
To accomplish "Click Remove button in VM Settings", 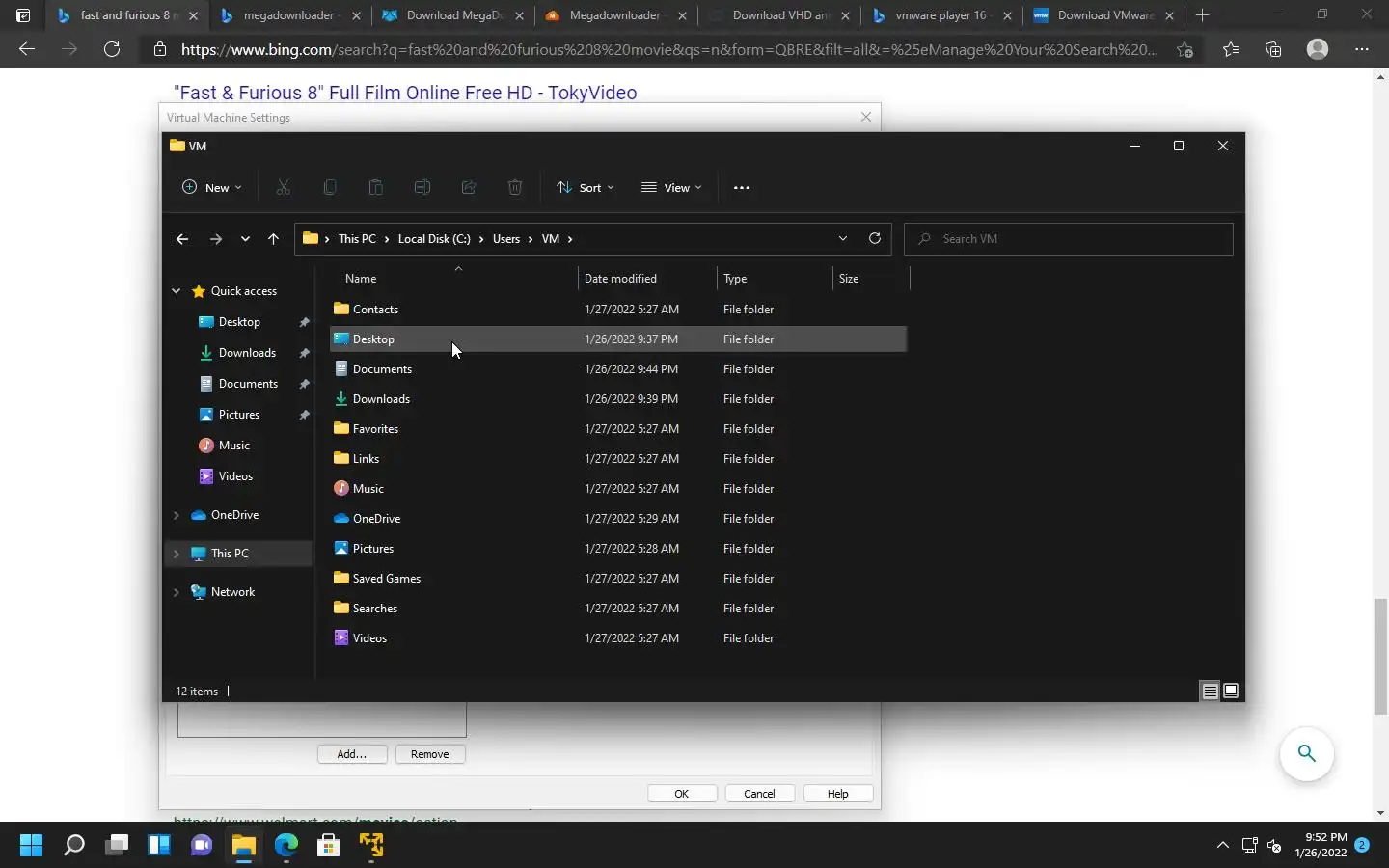I will pyautogui.click(x=430, y=754).
